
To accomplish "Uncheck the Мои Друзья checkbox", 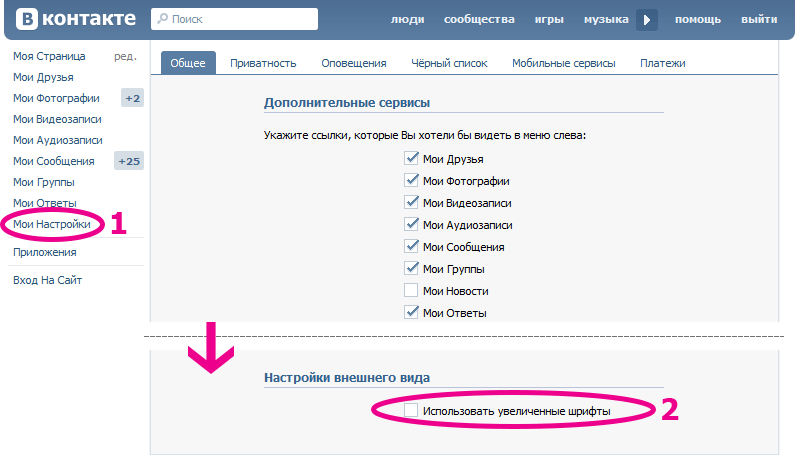I will tap(411, 158).
